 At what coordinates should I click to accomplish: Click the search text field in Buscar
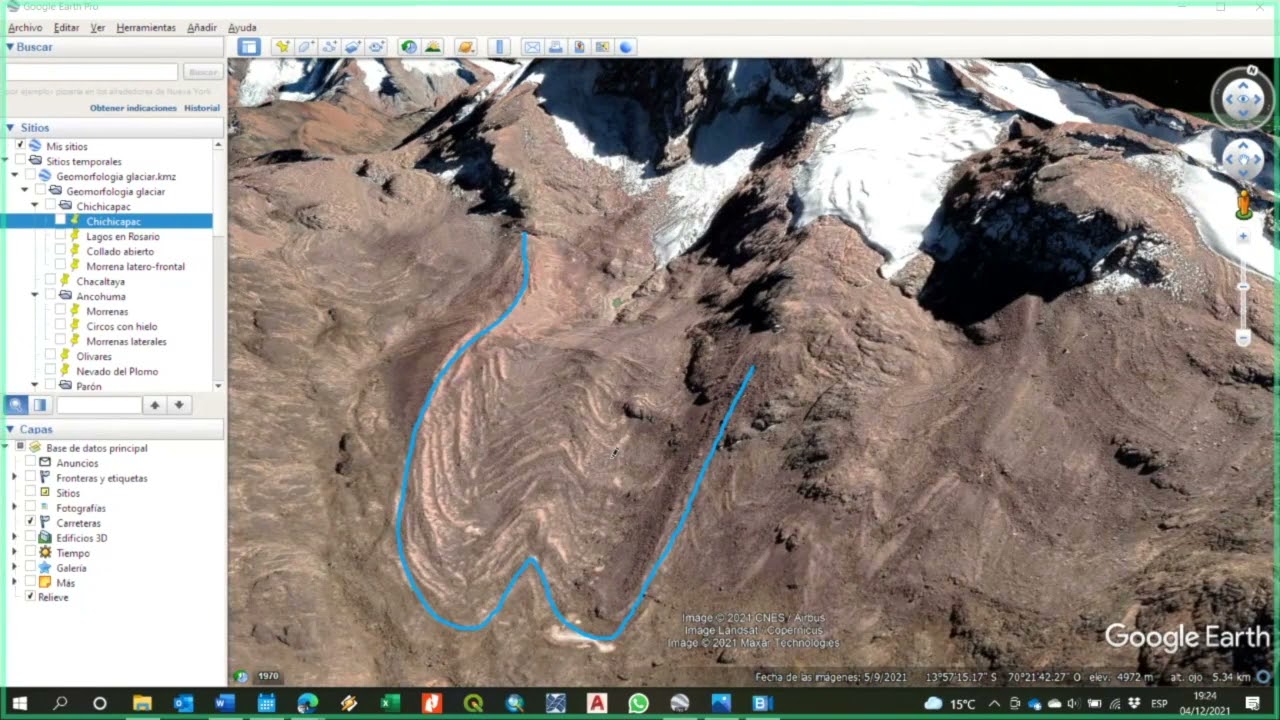pos(92,72)
